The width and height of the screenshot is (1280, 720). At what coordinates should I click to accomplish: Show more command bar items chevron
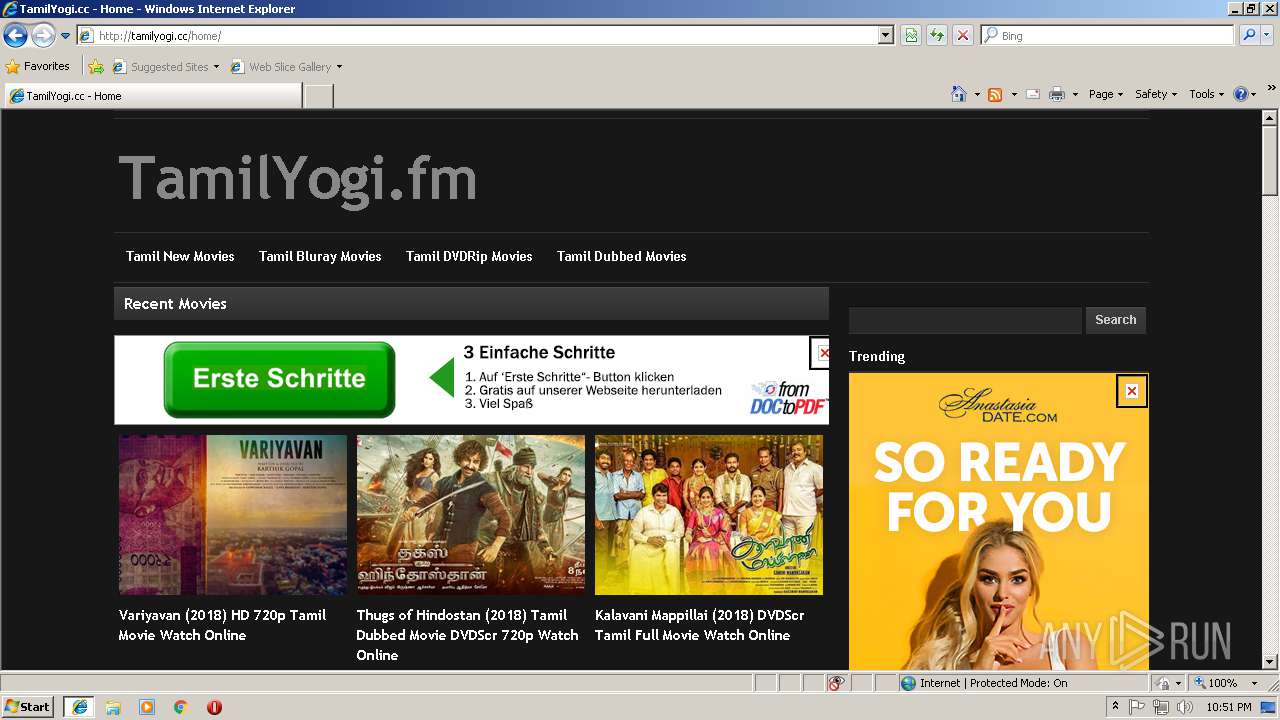(x=1272, y=89)
